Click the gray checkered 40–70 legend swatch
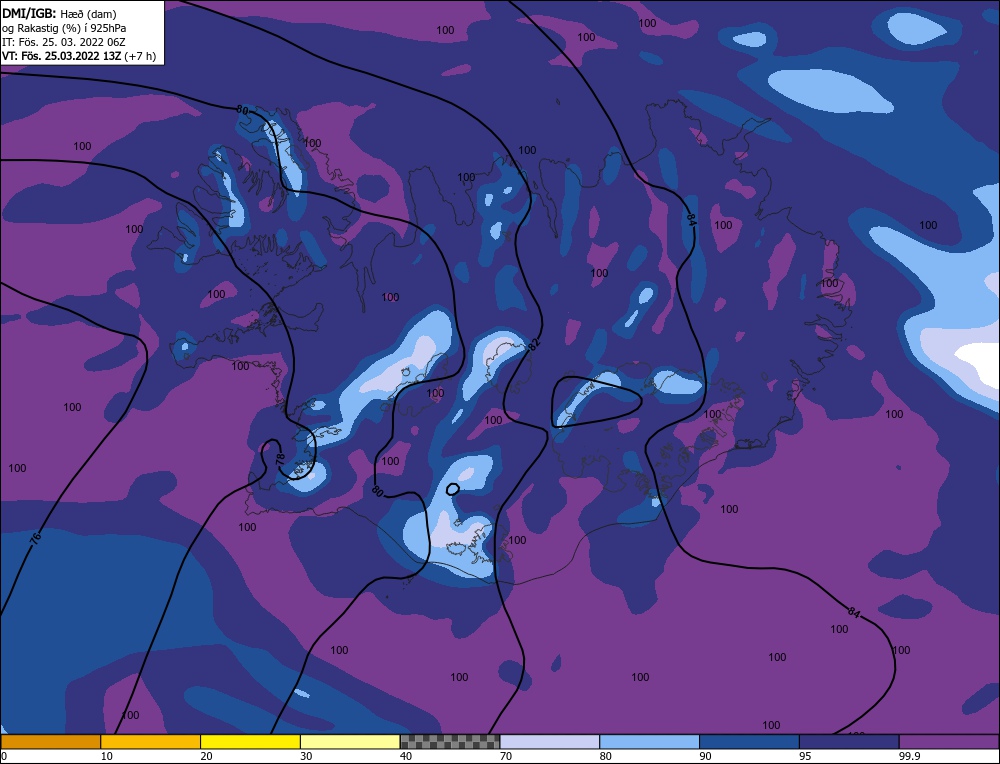The width and height of the screenshot is (1000, 764). click(450, 742)
